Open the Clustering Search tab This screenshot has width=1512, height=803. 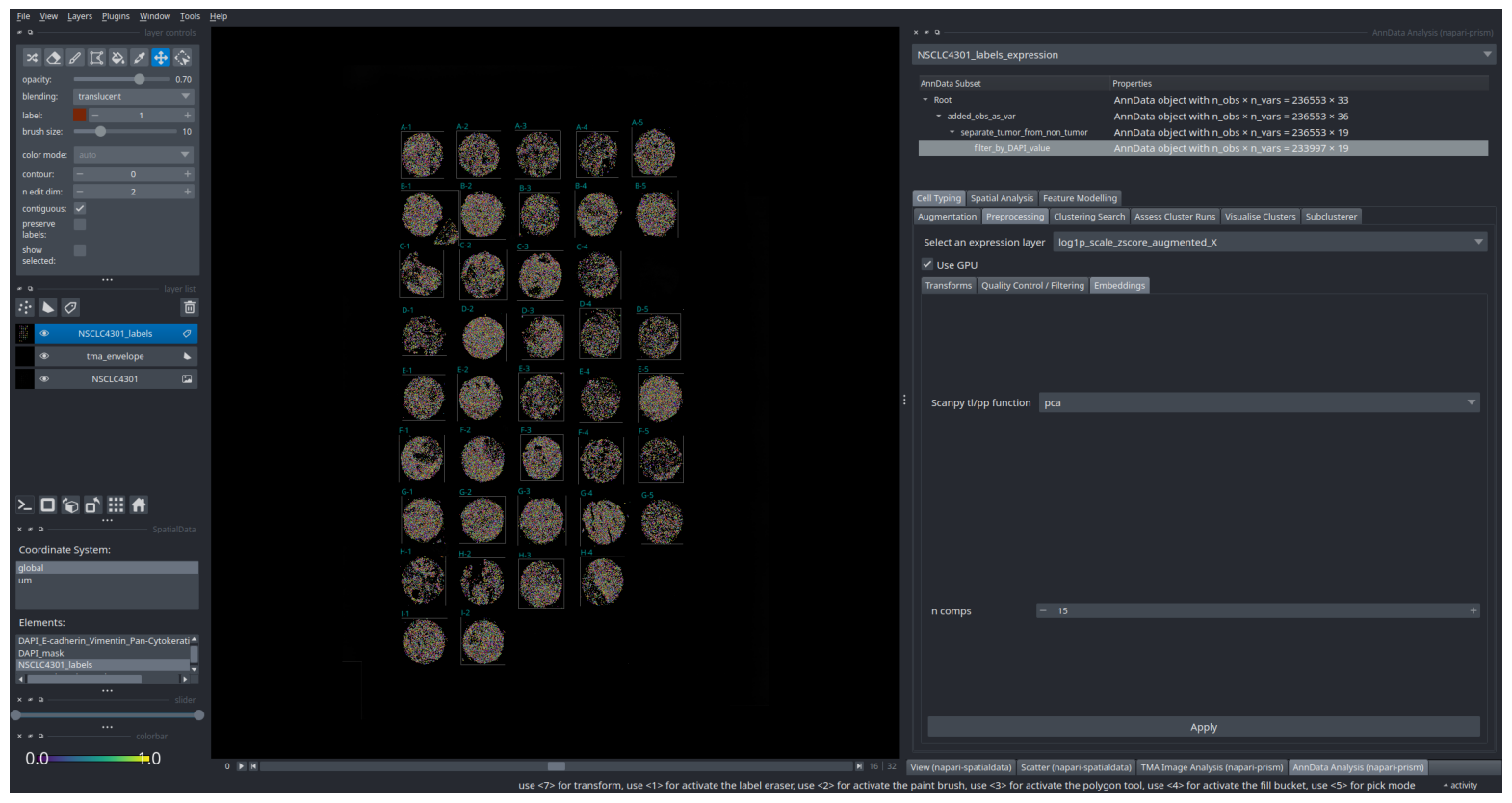click(1089, 217)
